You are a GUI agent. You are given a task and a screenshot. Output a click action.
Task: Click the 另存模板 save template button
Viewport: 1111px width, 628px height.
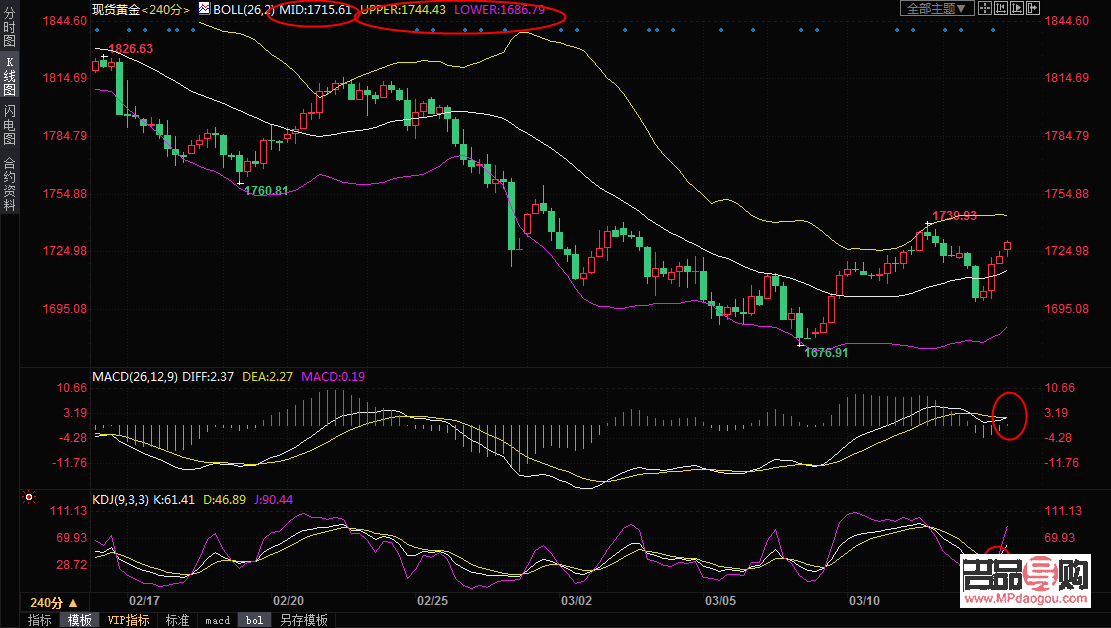(x=303, y=620)
